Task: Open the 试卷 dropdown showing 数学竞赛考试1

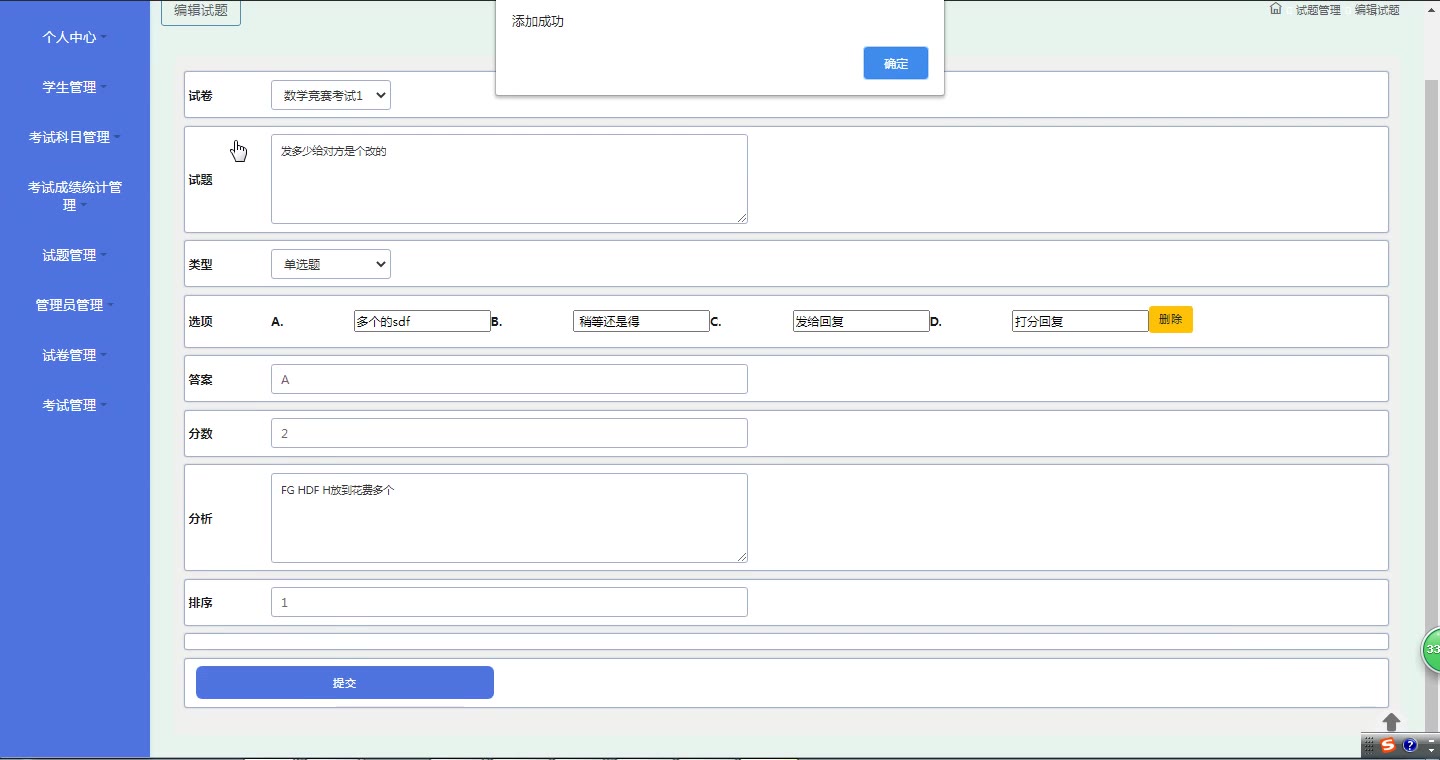Action: [x=331, y=95]
